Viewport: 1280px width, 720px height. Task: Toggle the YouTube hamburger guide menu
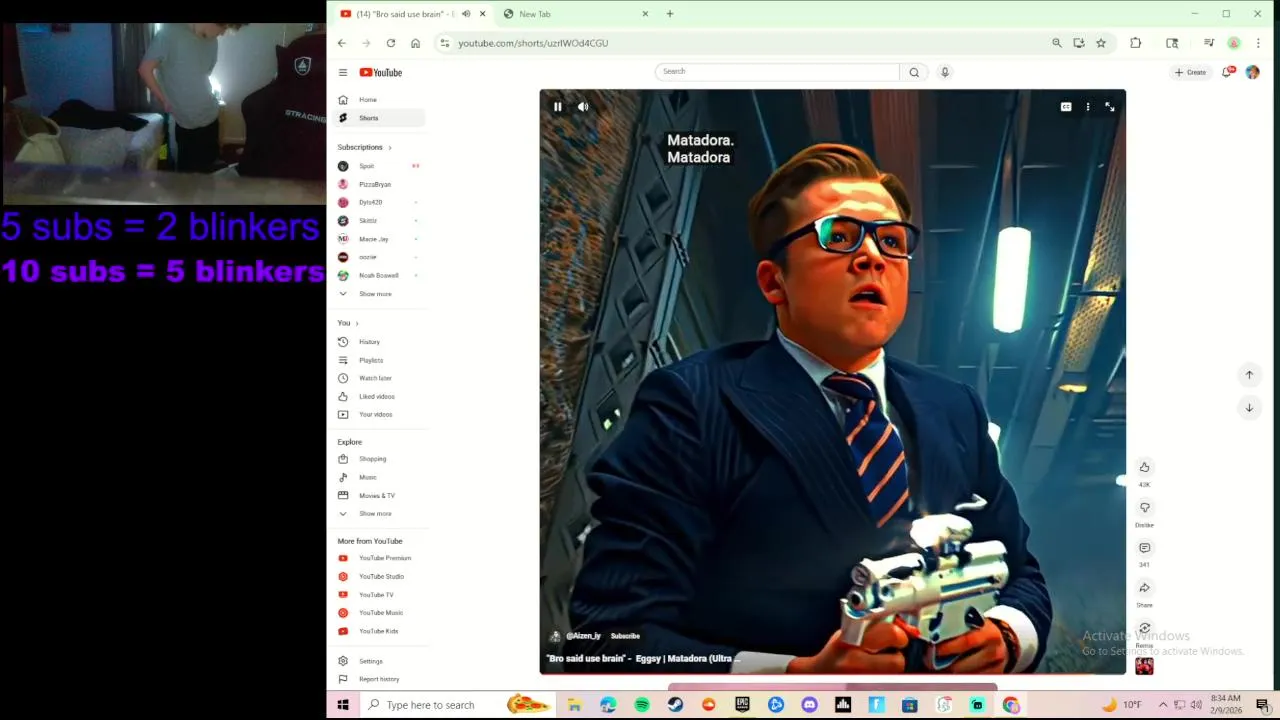click(x=342, y=72)
